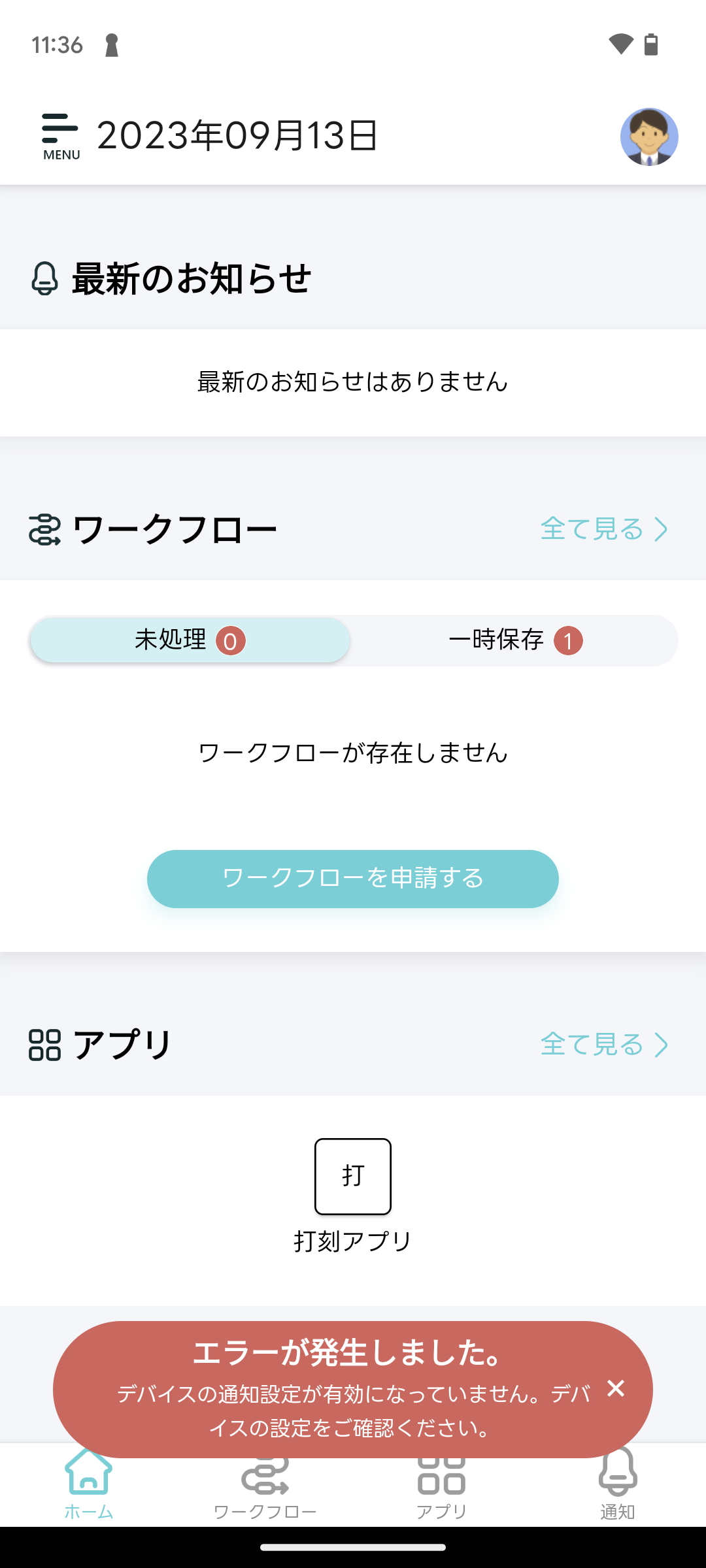Tap the workflow icon in section header
Image resolution: width=706 pixels, height=1568 pixels.
point(44,529)
